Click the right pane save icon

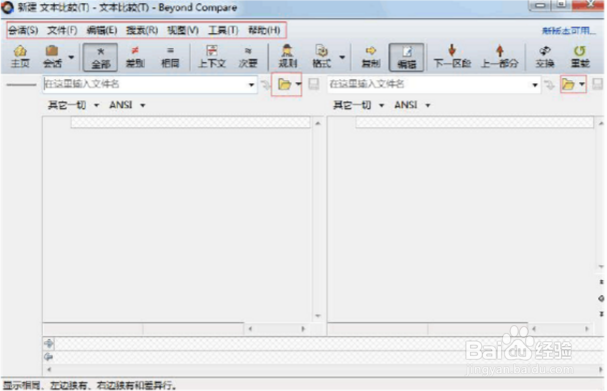tap(598, 84)
